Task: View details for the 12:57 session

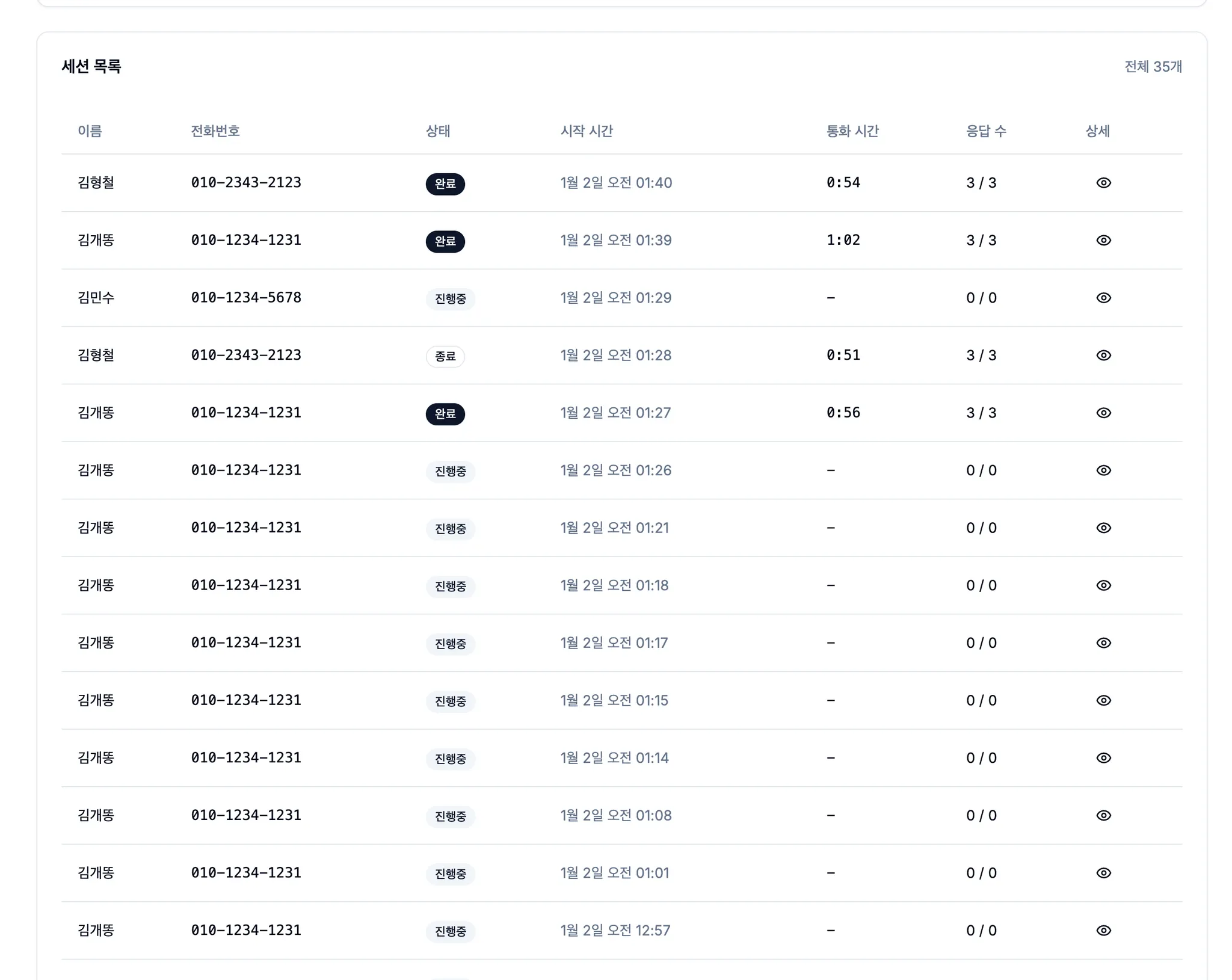Action: (1103, 931)
